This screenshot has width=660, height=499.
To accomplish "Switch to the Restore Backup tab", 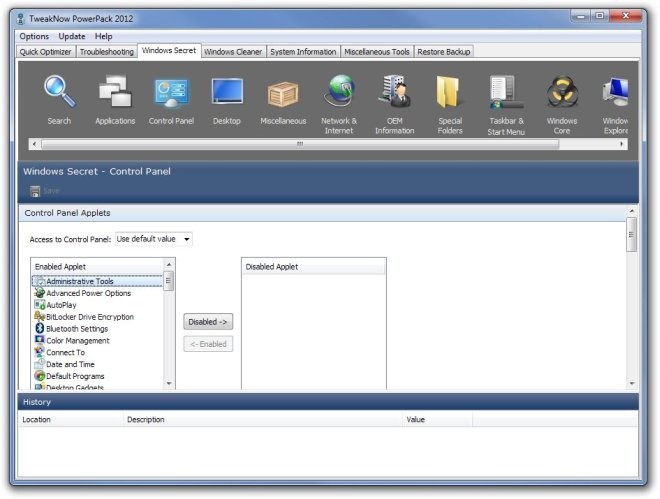I will (x=444, y=52).
